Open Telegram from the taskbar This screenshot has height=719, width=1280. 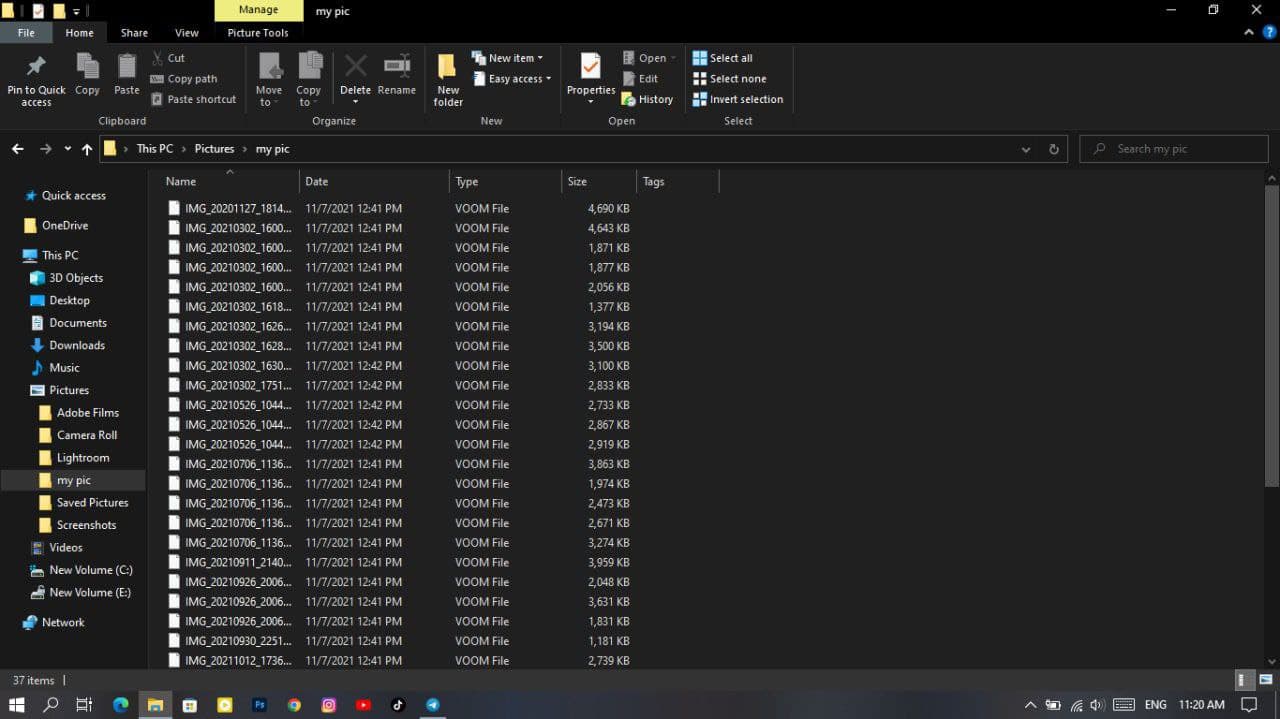(x=433, y=705)
